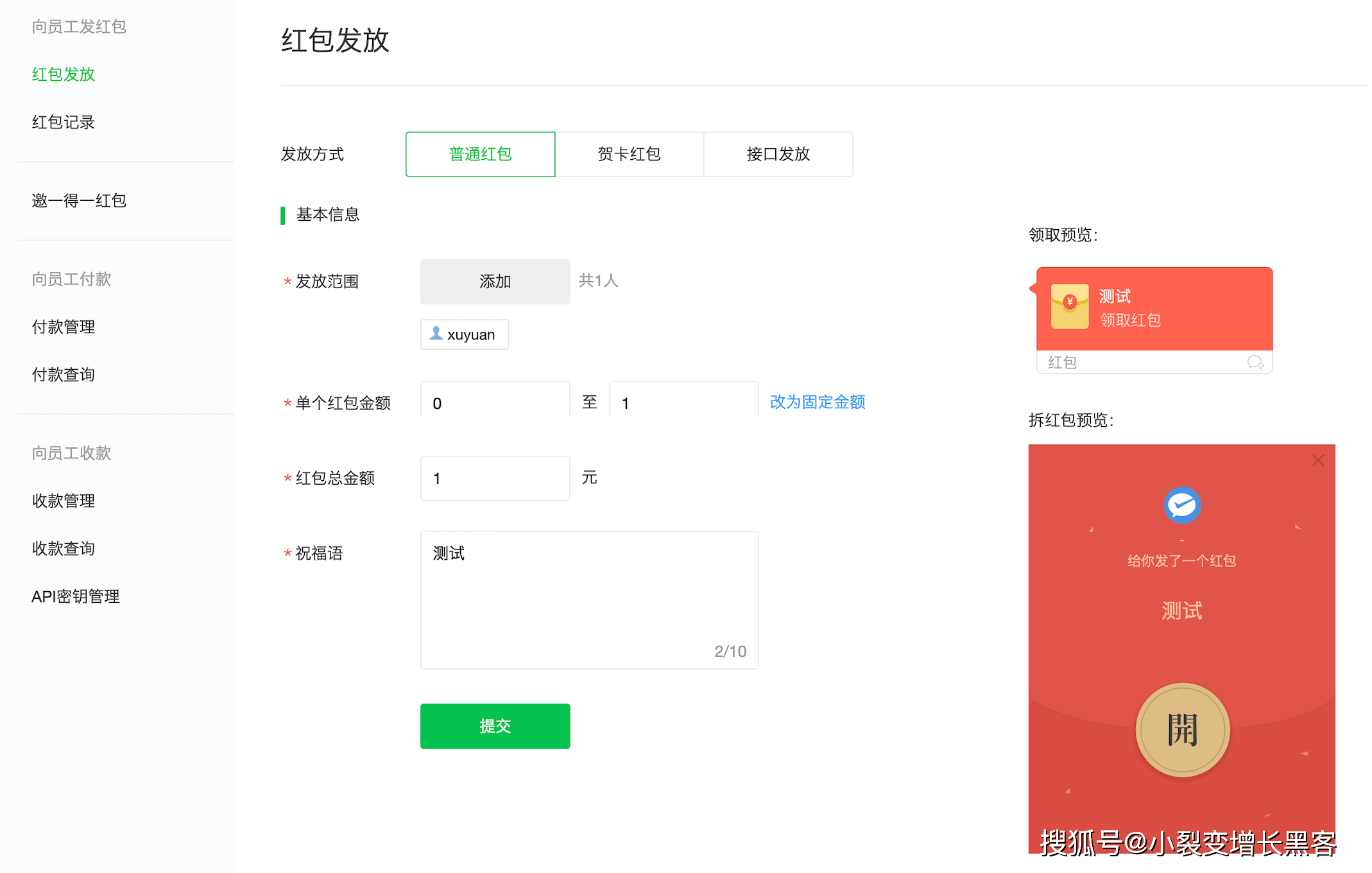Select 贺卡红包 as the sending method
This screenshot has width=1372, height=873.
(x=630, y=154)
